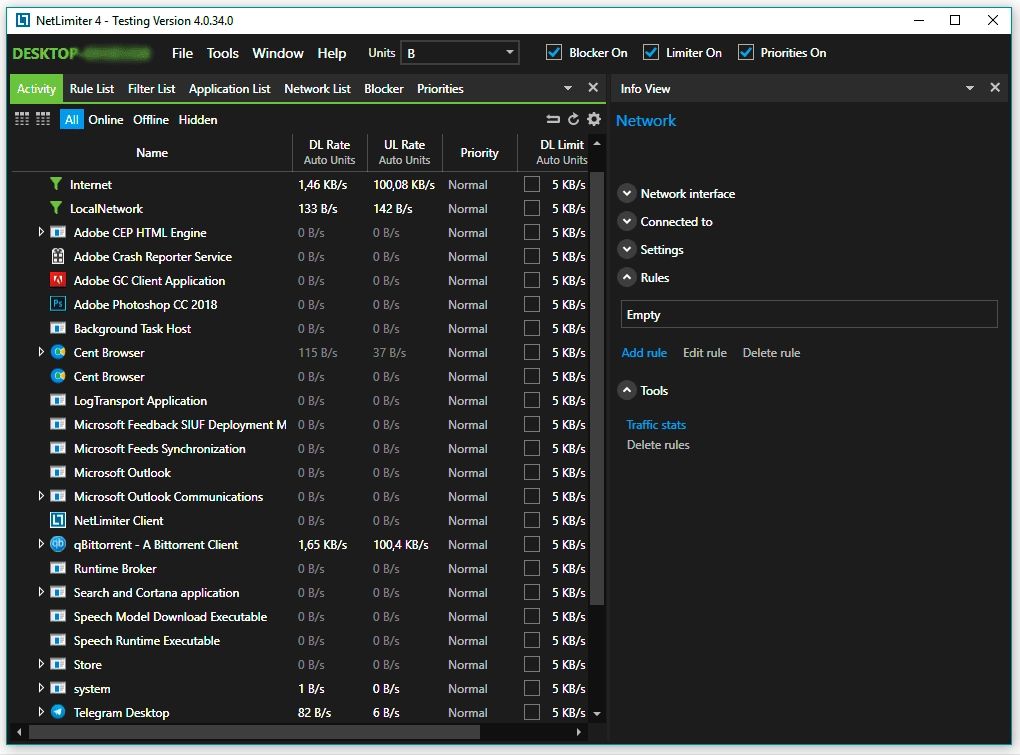
Task: Click the system process icon
Action: tap(58, 688)
